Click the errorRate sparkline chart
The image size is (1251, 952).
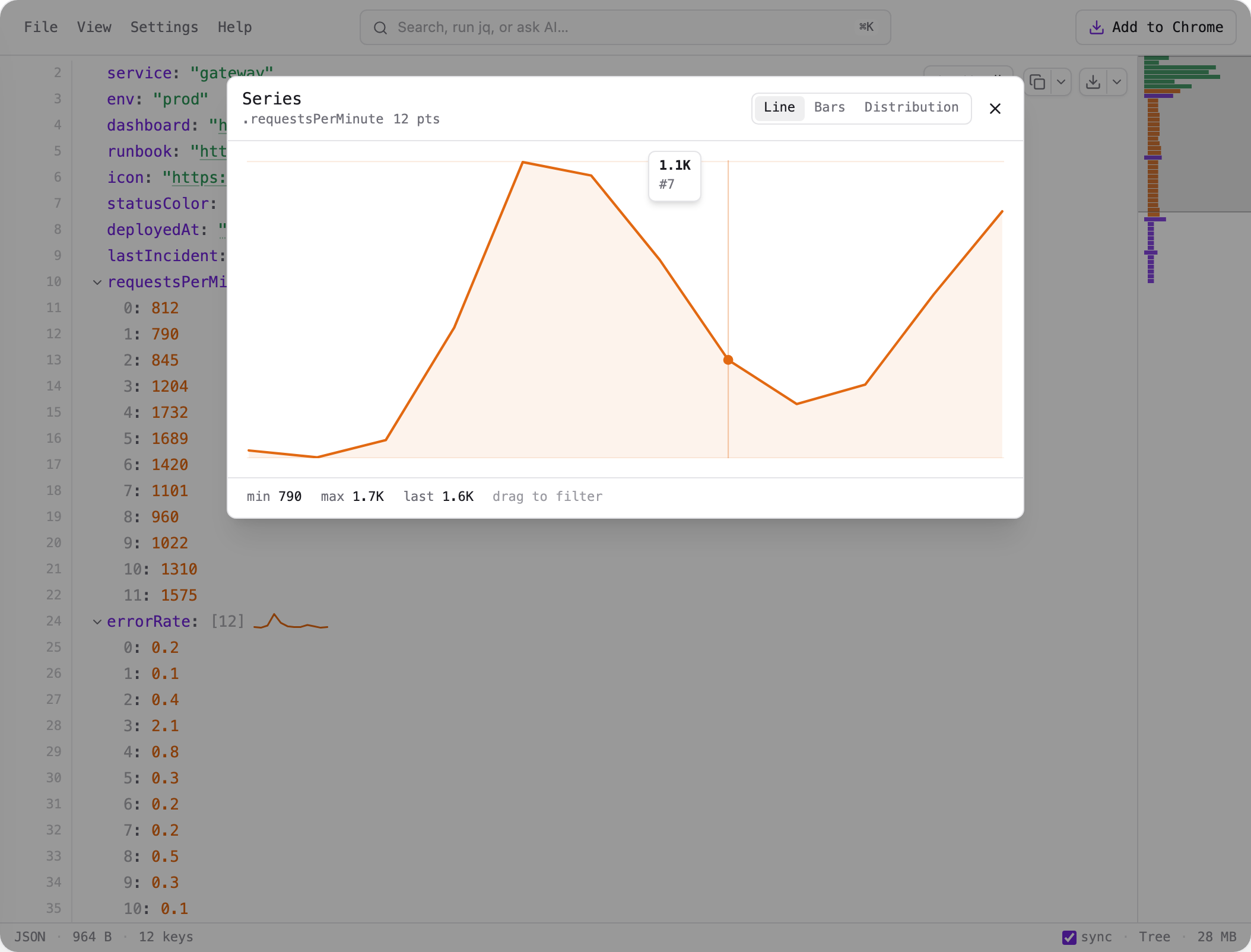[x=291, y=621]
